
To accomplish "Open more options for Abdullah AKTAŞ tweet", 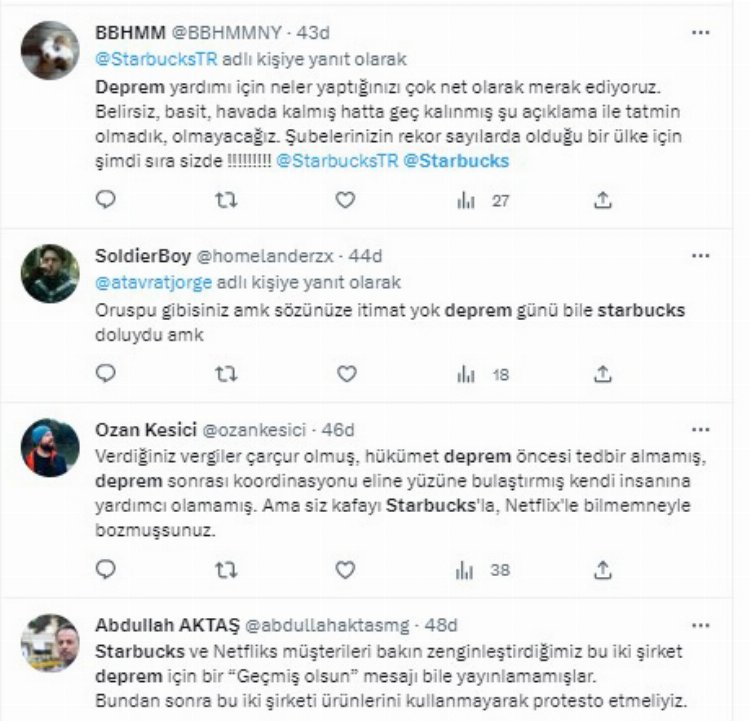I will (701, 625).
